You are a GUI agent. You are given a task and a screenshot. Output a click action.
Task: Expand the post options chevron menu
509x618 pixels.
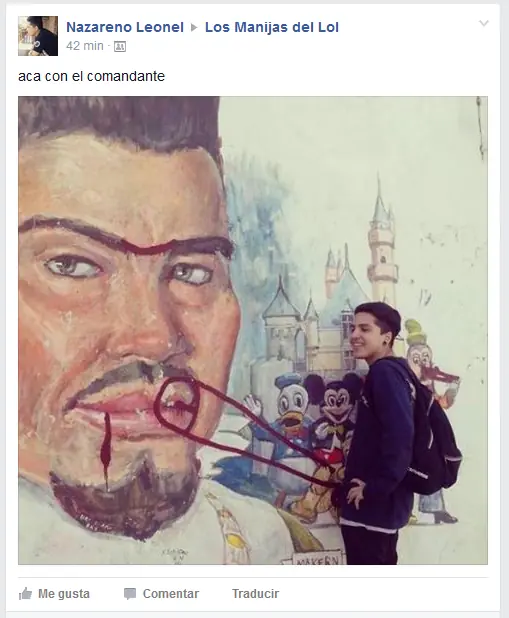tap(484, 24)
